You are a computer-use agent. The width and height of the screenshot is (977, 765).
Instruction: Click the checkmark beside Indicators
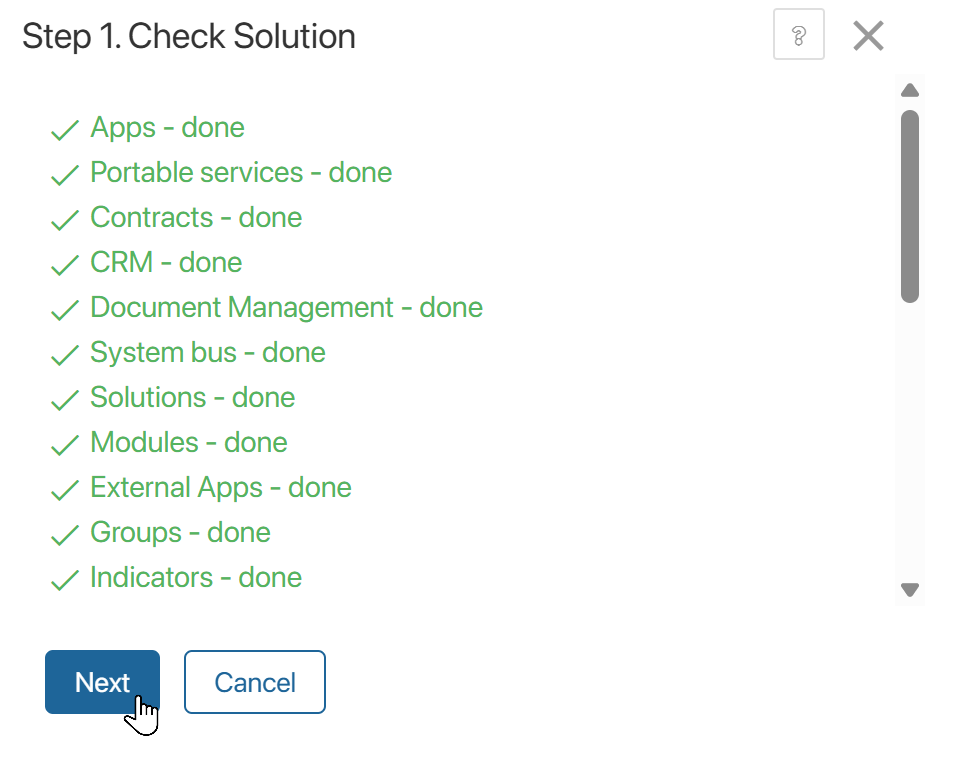tap(64, 579)
